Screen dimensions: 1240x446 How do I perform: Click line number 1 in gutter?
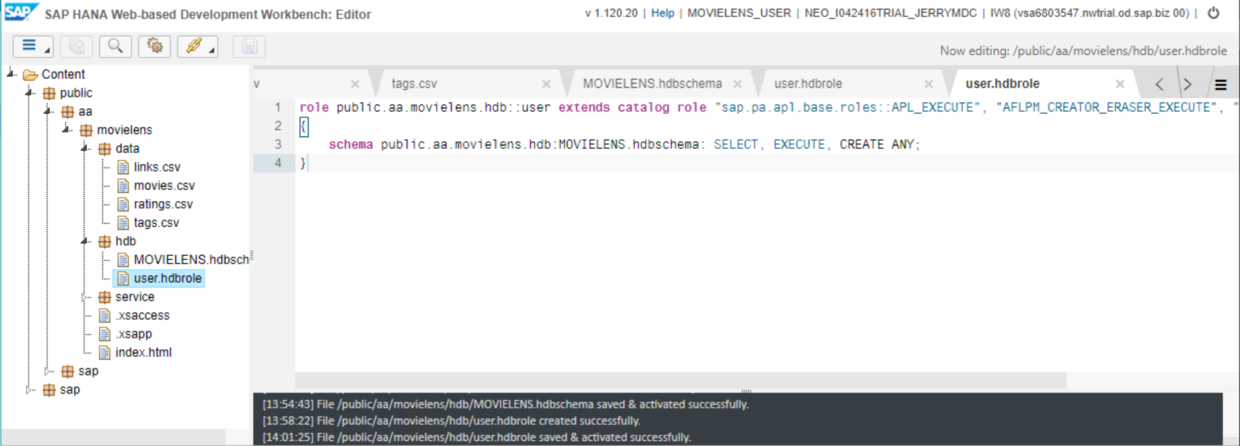pos(277,107)
